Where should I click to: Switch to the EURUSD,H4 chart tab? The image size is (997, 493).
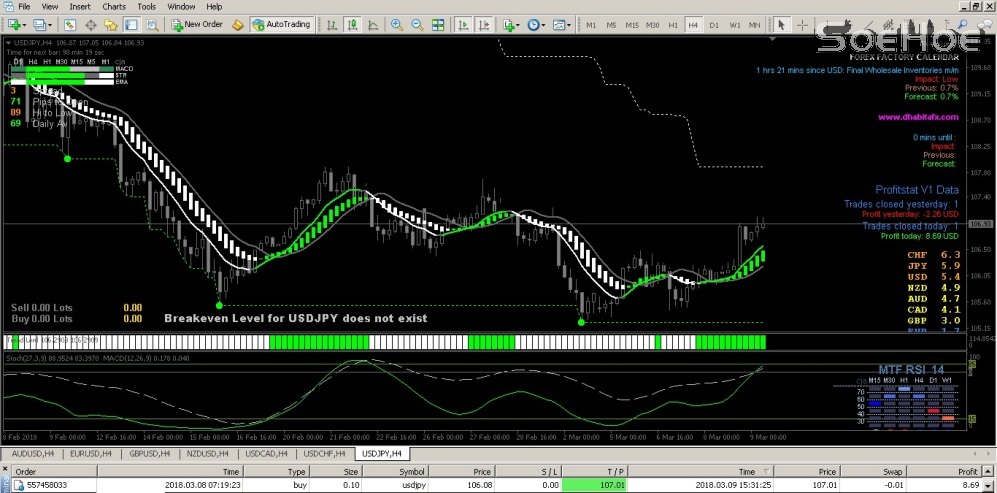pos(88,453)
